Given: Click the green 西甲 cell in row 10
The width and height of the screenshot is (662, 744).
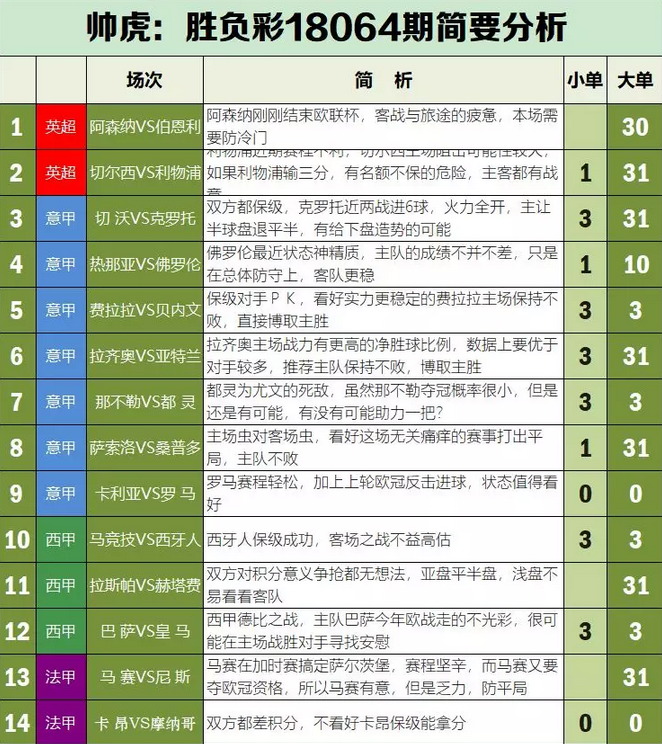Looking at the screenshot, I should pos(61,539).
